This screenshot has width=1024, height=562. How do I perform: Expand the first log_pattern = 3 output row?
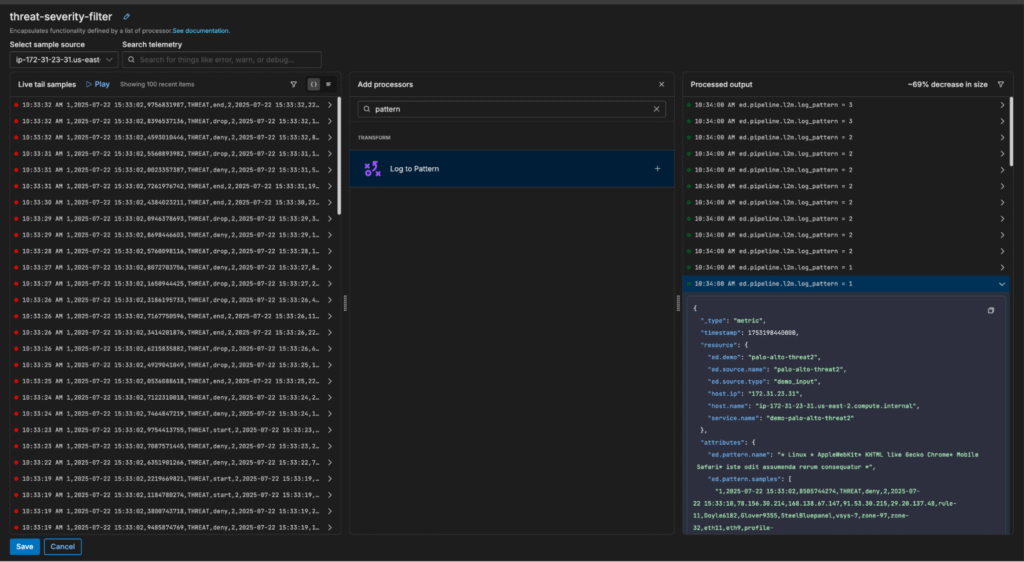pos(1002,105)
